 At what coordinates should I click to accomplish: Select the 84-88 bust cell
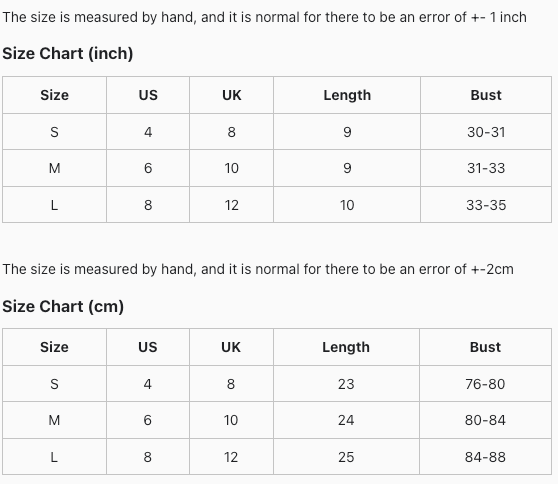click(x=485, y=457)
